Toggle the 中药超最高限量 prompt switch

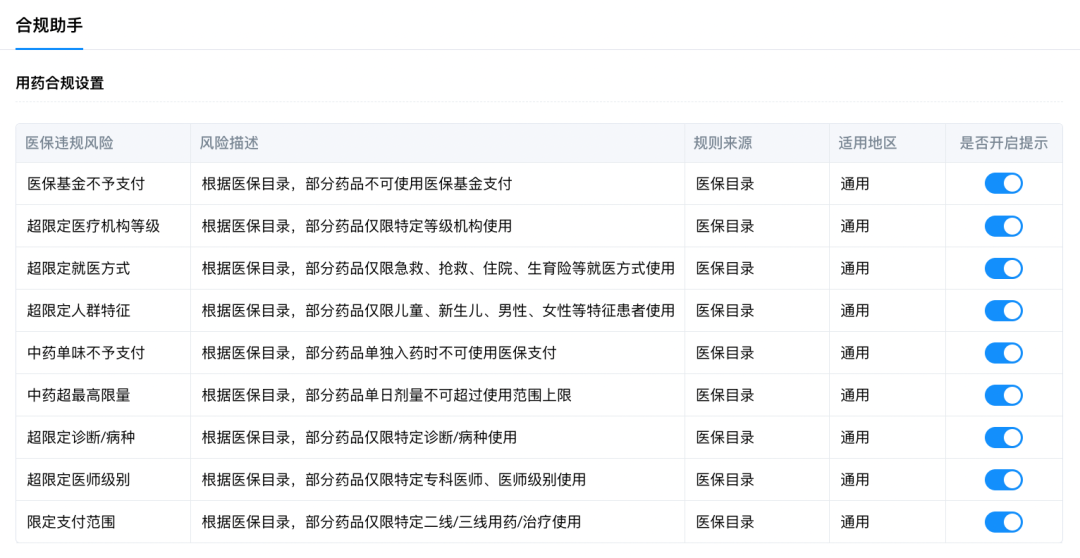pyautogui.click(x=1003, y=395)
